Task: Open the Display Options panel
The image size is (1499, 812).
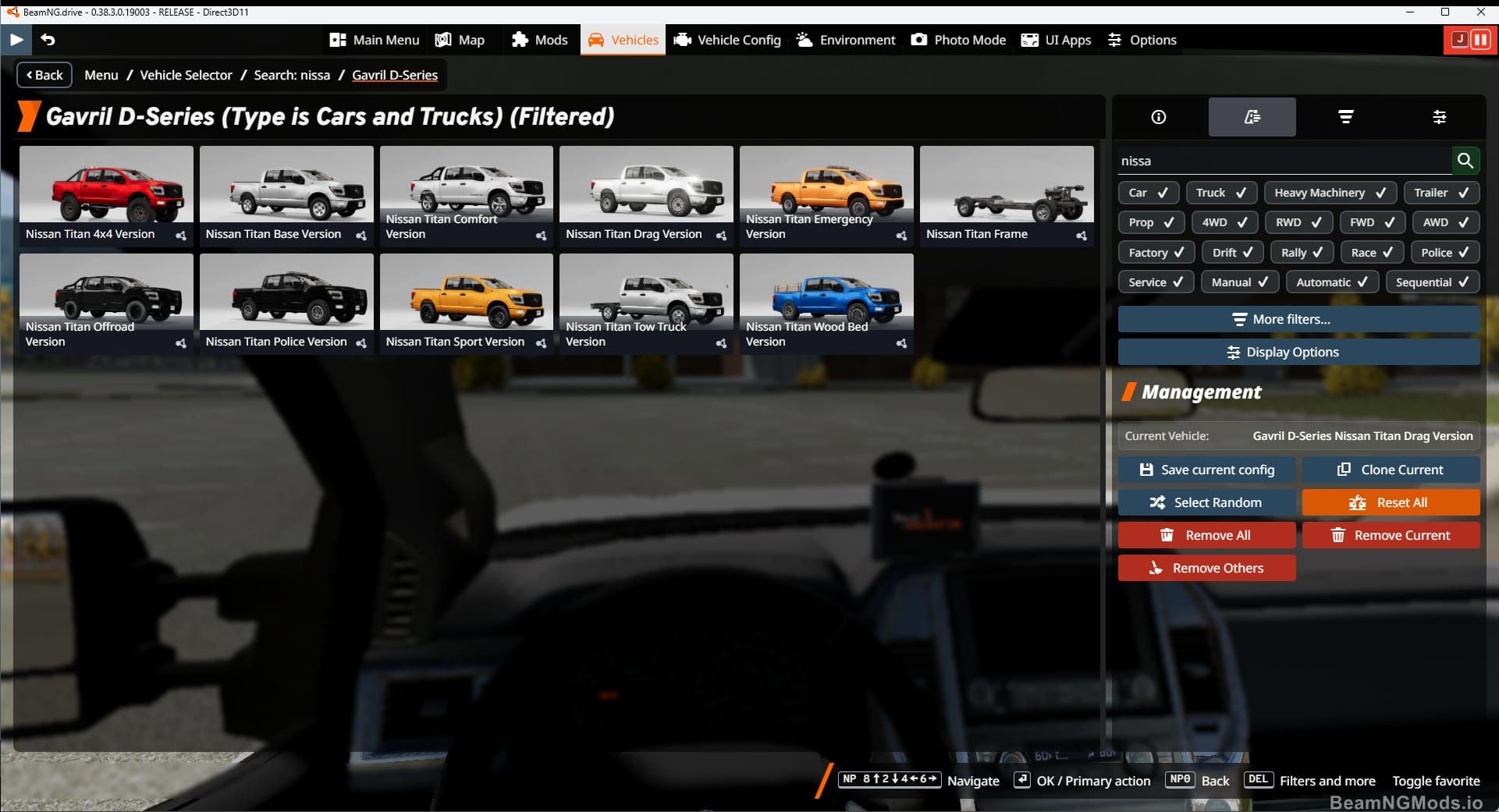Action: [x=1298, y=352]
